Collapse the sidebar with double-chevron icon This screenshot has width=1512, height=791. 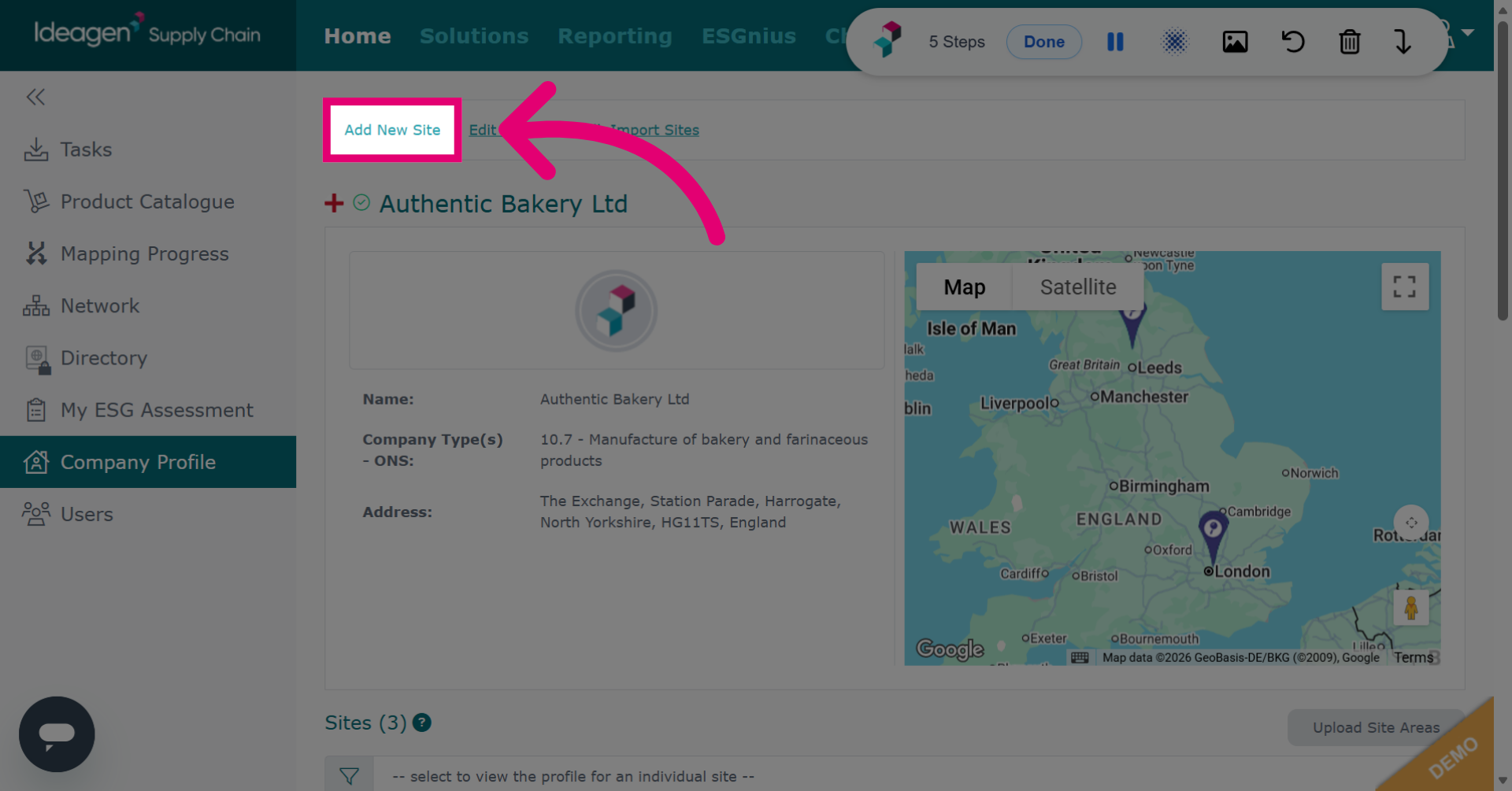click(x=35, y=97)
